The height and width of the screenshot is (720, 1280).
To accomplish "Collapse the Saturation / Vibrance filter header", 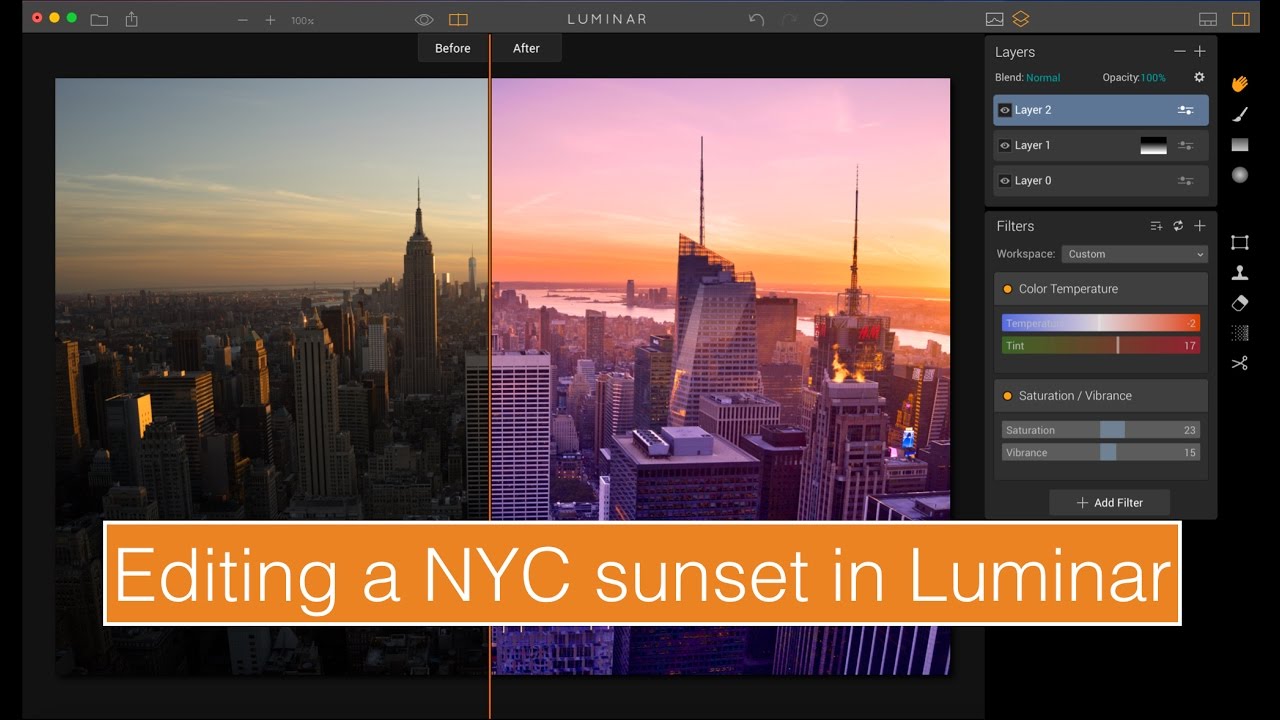I will (x=1101, y=396).
